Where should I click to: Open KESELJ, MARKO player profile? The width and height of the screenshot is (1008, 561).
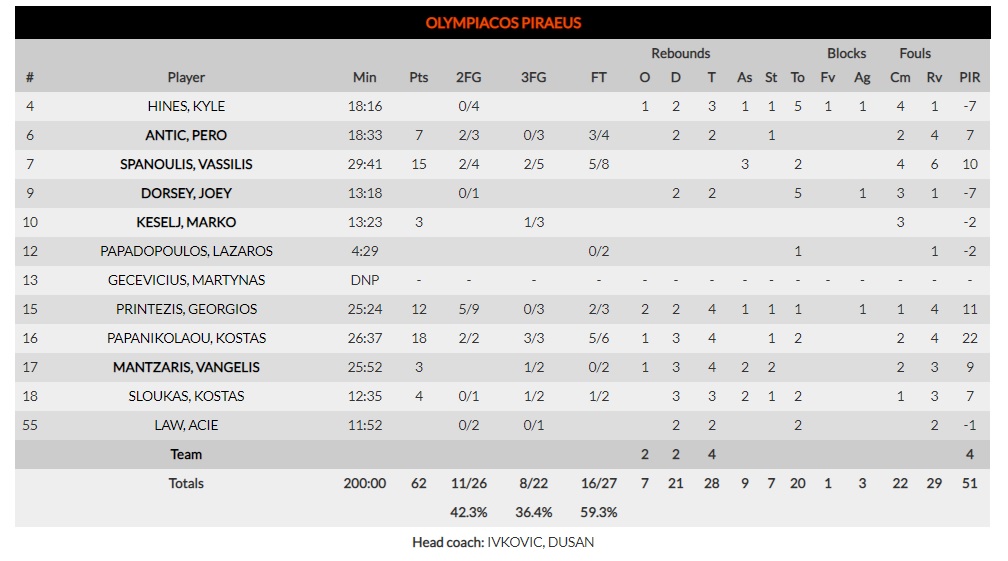tap(186, 222)
